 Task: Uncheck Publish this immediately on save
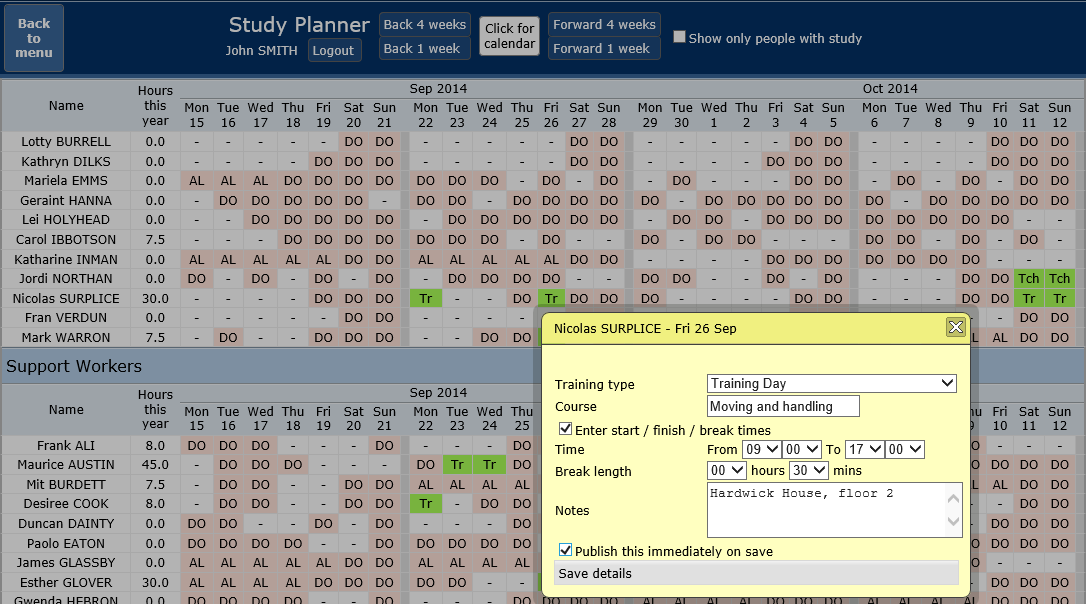click(565, 550)
